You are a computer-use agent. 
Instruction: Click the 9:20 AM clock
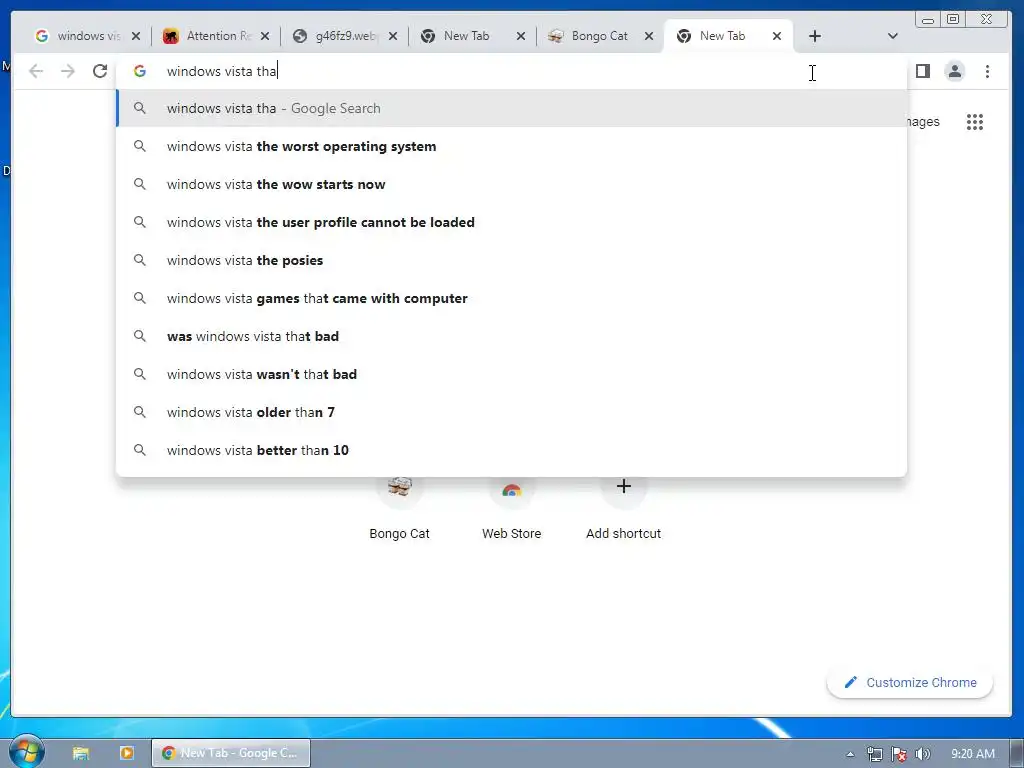tap(972, 754)
